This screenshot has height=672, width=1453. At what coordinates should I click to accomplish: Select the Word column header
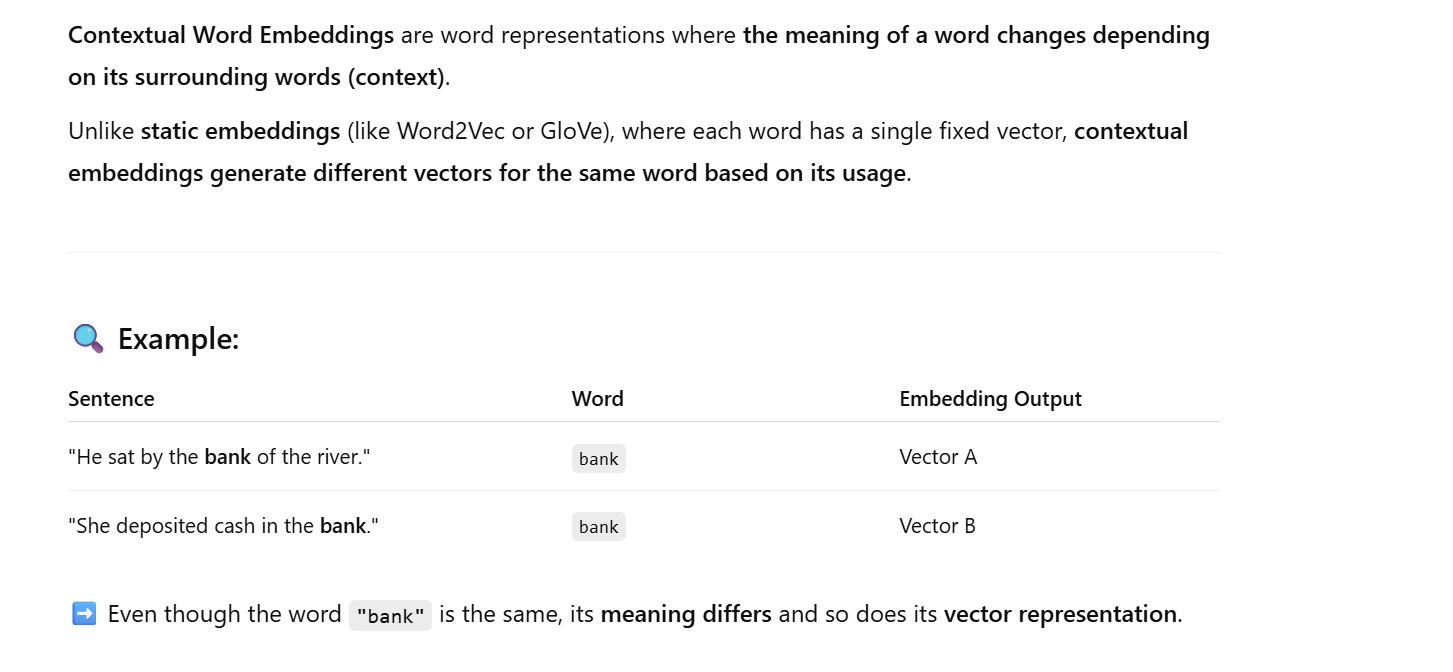coord(597,399)
